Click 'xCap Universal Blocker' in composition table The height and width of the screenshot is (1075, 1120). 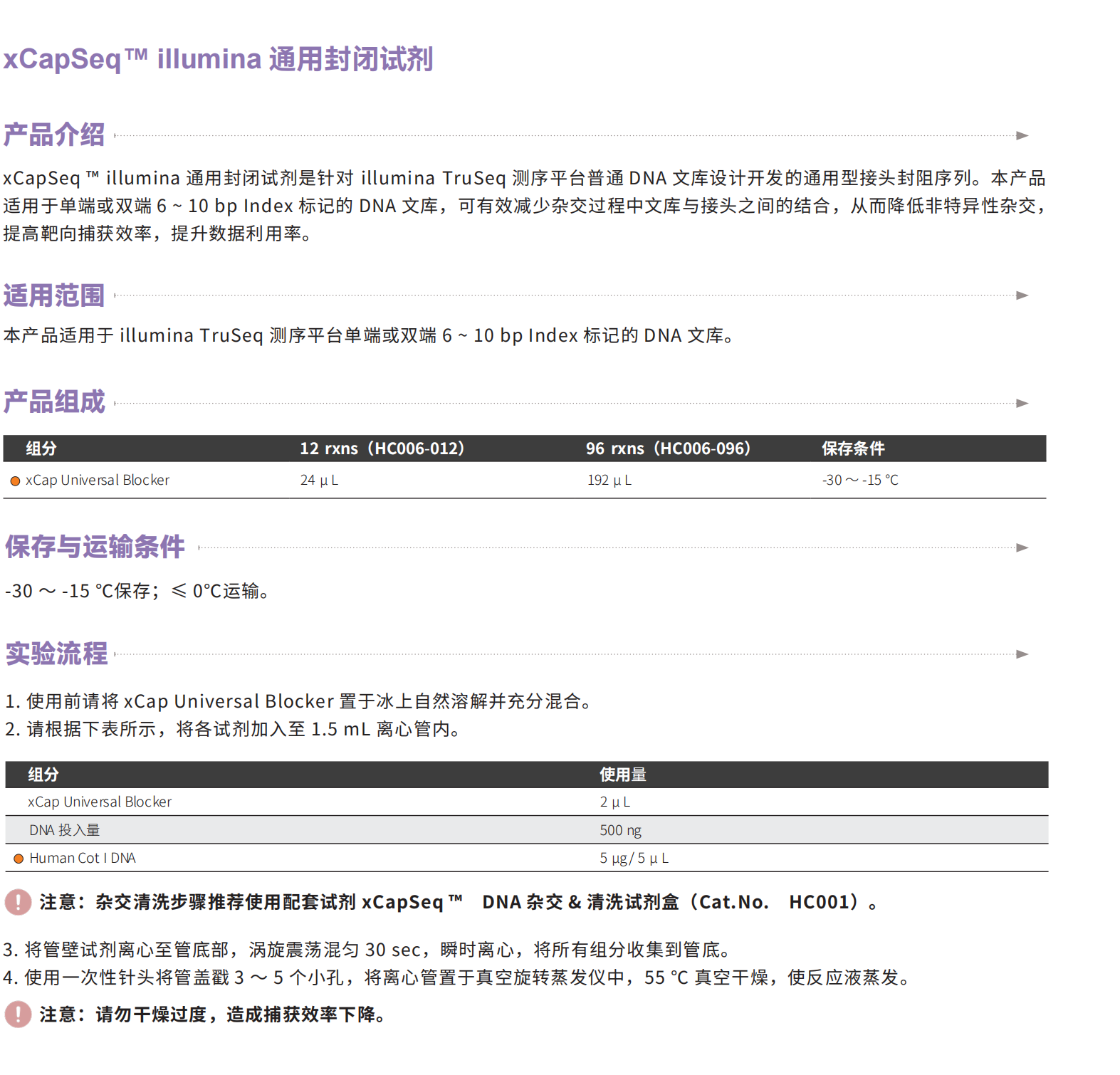[98, 481]
